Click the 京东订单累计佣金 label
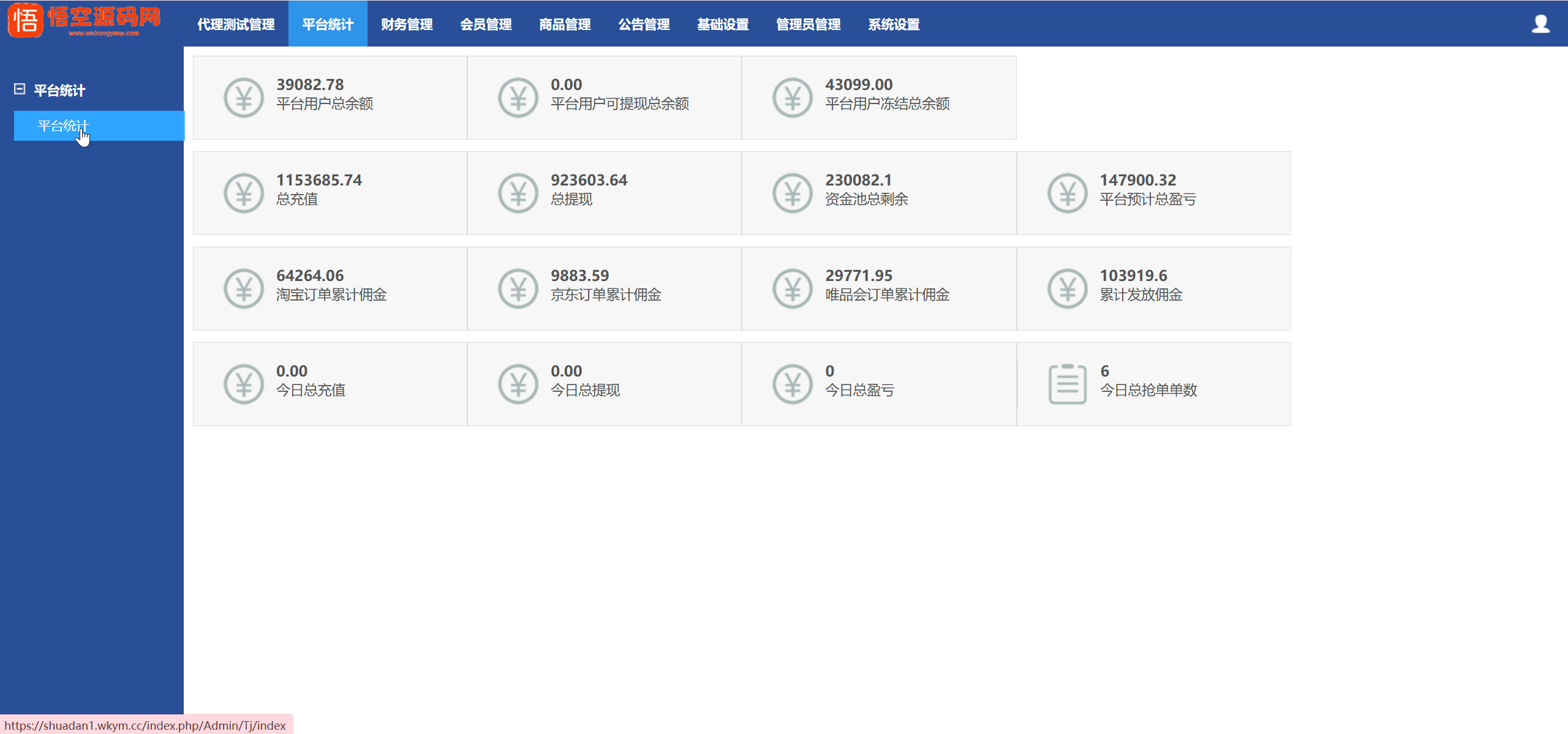This screenshot has width=1568, height=734. pos(606,295)
